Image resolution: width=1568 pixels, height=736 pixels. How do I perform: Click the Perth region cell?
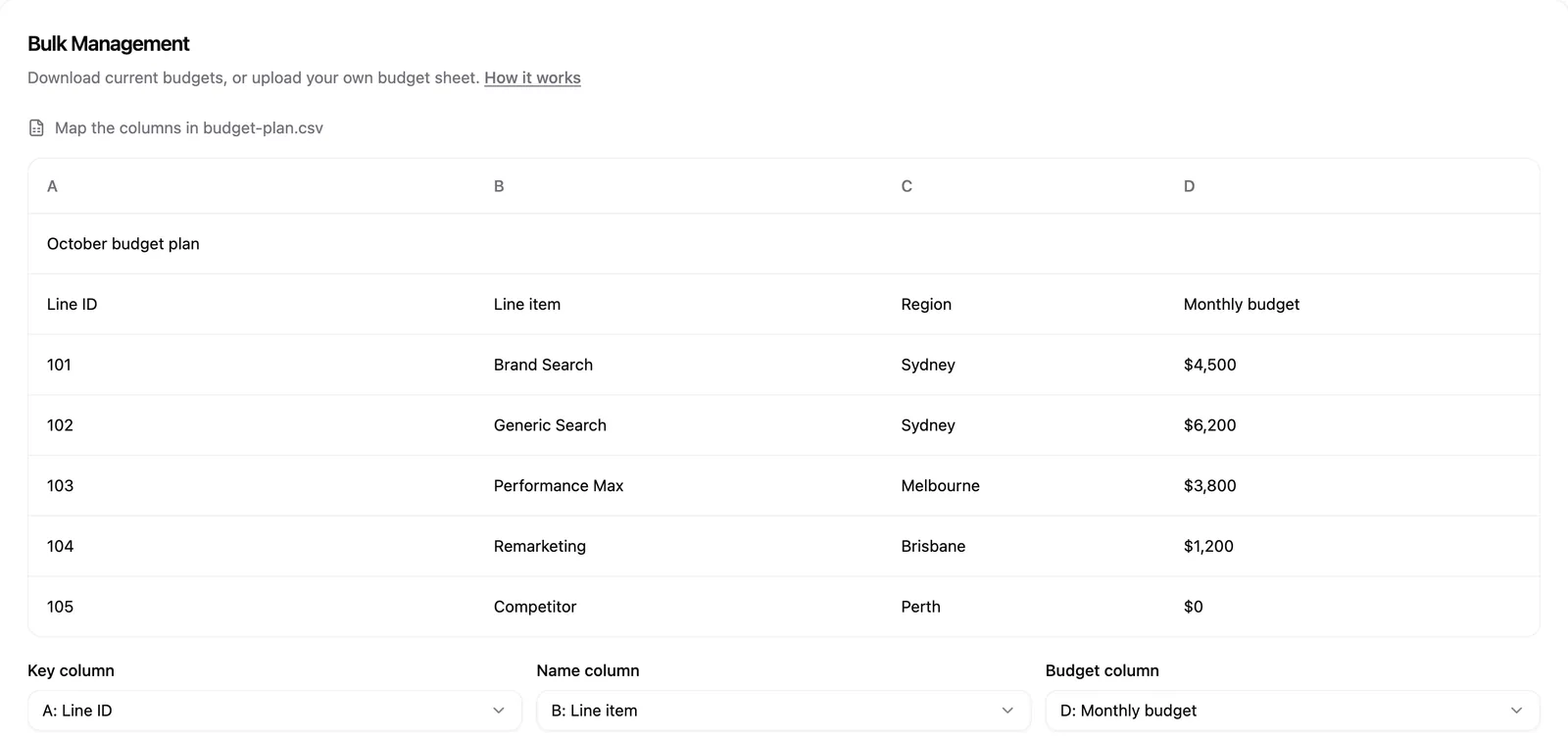pyautogui.click(x=1024, y=607)
